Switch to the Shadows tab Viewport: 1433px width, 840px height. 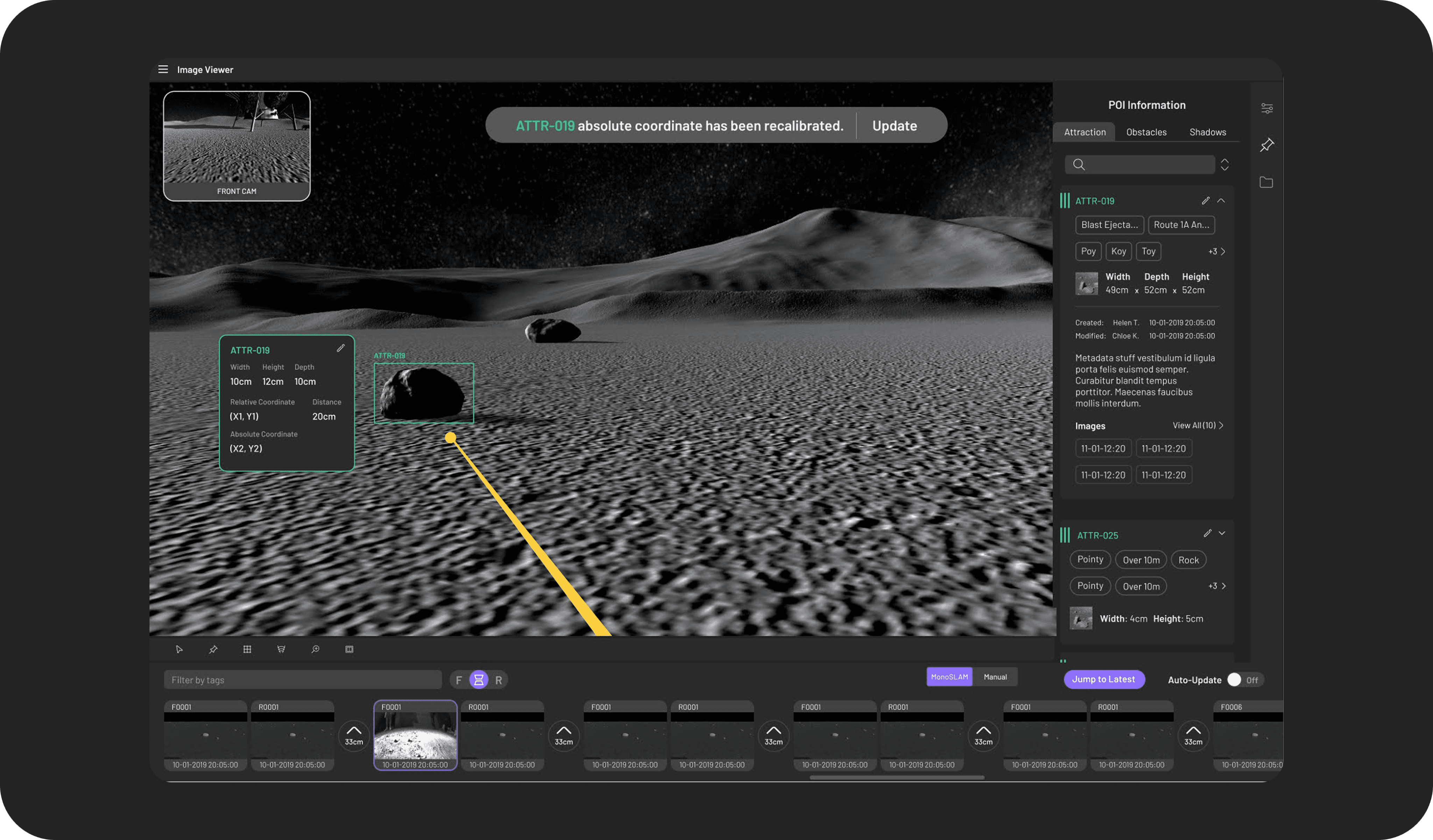(1207, 132)
